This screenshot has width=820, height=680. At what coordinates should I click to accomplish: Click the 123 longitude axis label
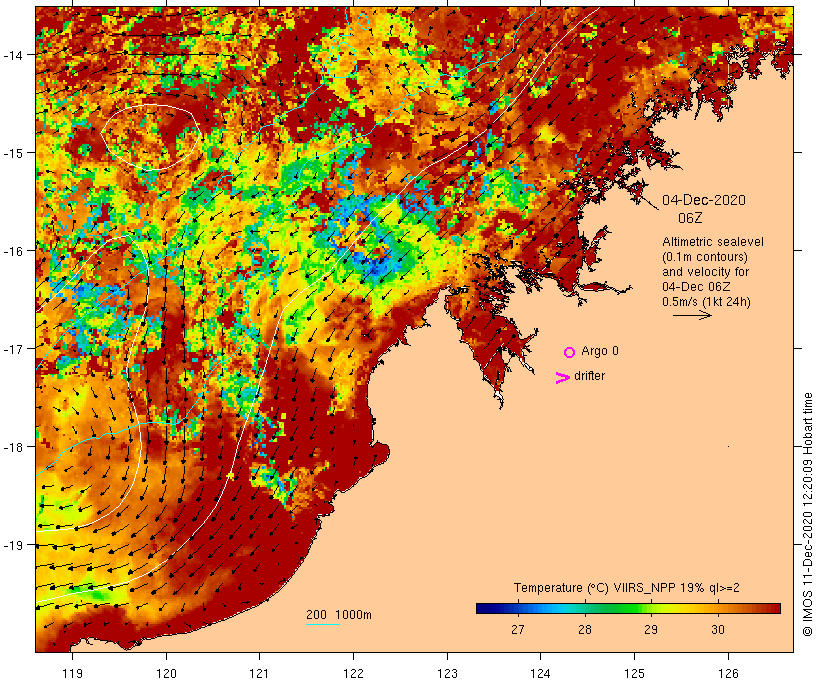[447, 673]
